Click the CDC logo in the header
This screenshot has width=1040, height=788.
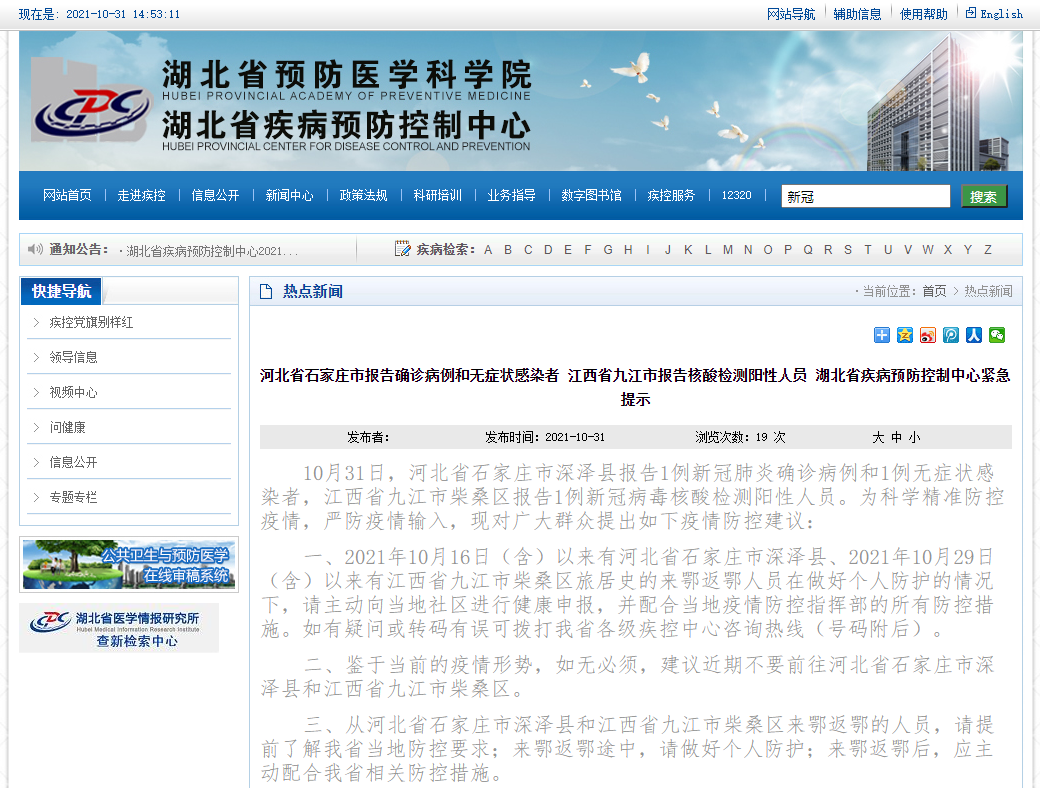click(92, 101)
